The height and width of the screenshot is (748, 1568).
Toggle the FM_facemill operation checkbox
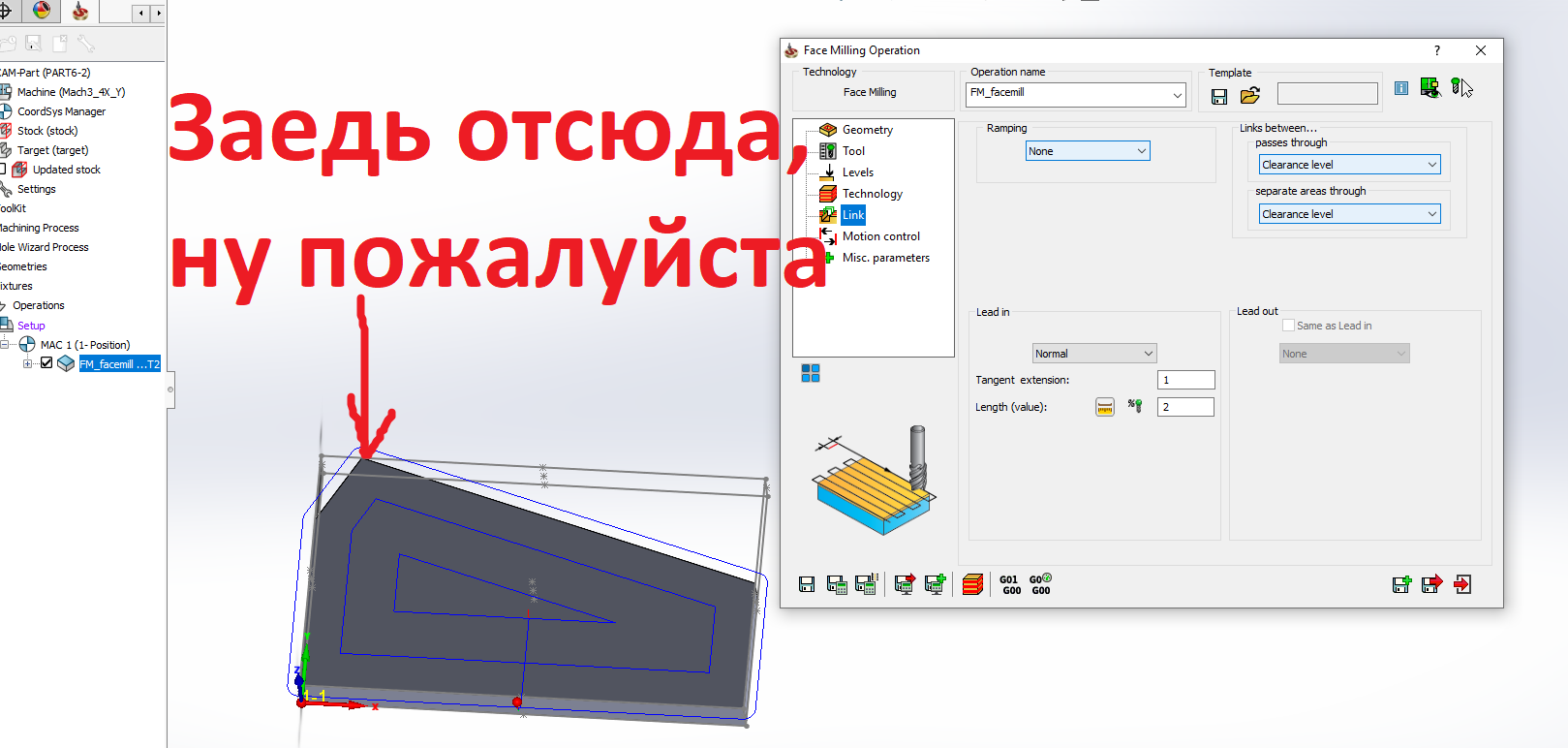[46, 363]
